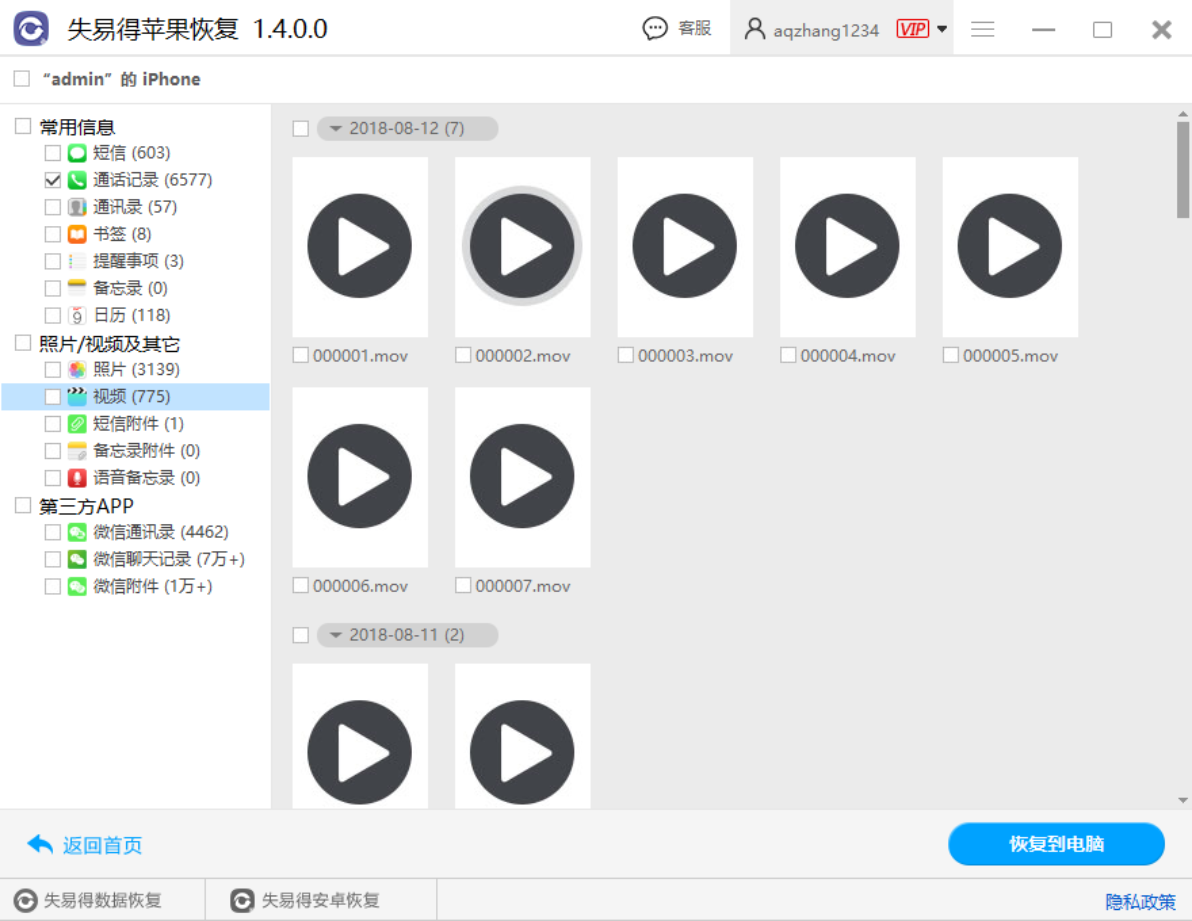Click scrollbar up arrow
This screenshot has width=1192, height=921.
1182,114
